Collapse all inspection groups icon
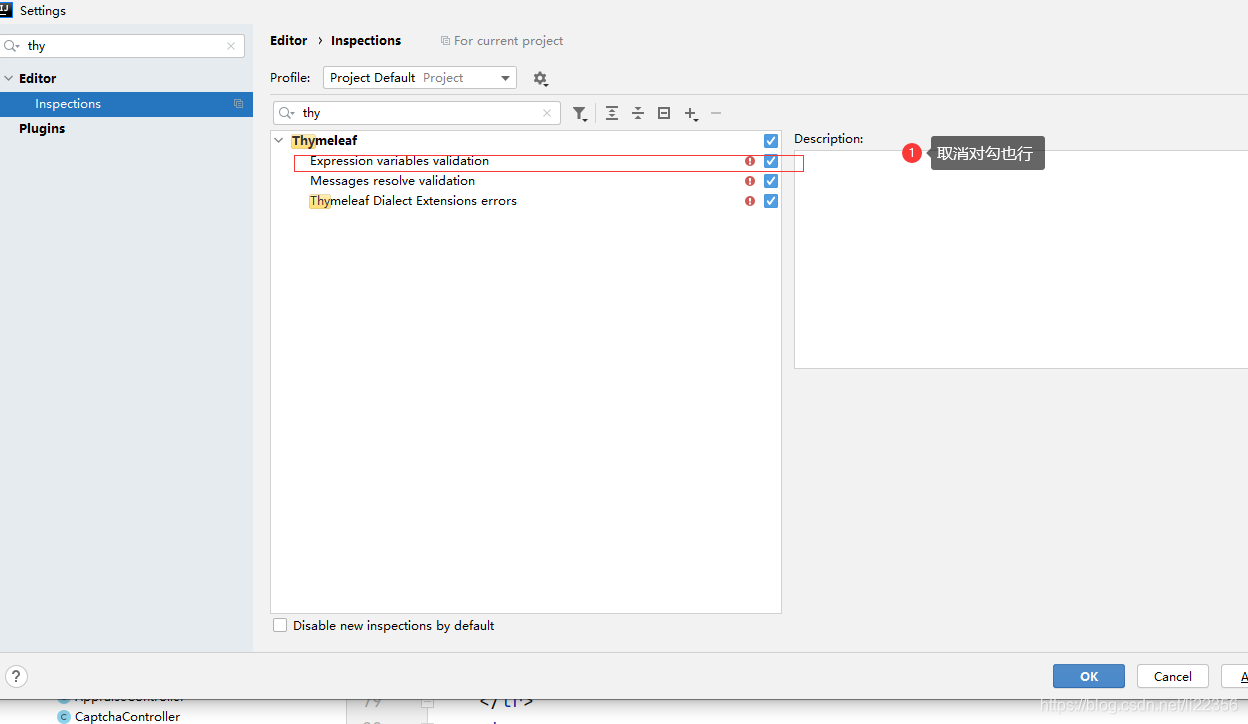Screen dimensions: 1248x724 point(638,113)
